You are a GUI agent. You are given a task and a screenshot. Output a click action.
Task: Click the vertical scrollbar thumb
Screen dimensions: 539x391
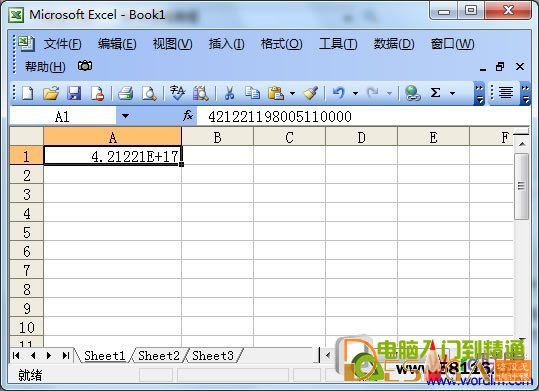(521, 186)
